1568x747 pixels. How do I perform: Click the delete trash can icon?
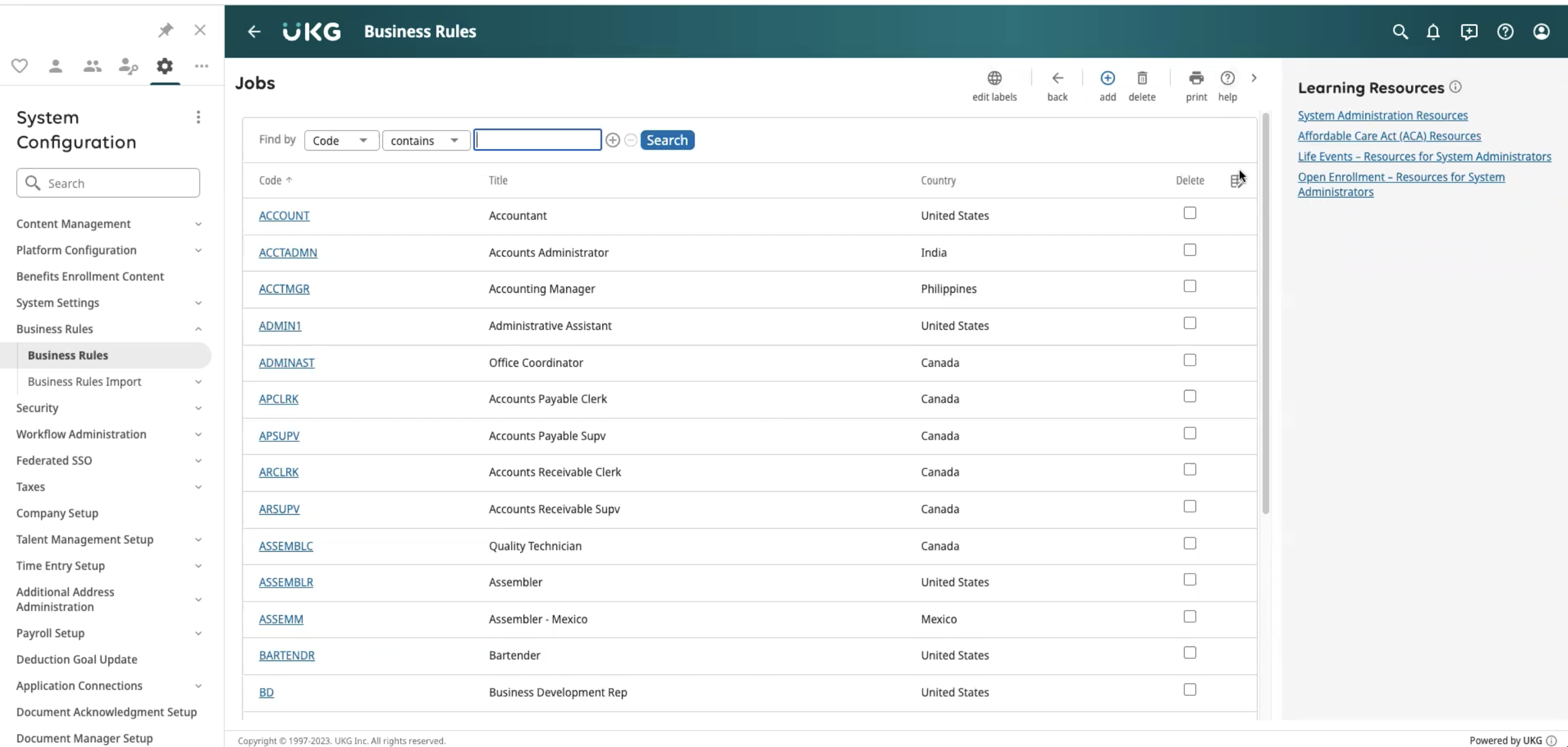pos(1142,78)
